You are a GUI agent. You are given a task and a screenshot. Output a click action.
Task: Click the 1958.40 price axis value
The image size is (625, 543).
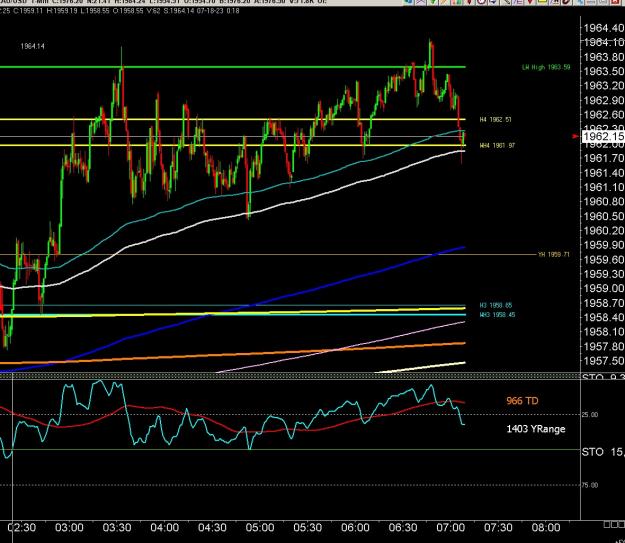click(604, 318)
